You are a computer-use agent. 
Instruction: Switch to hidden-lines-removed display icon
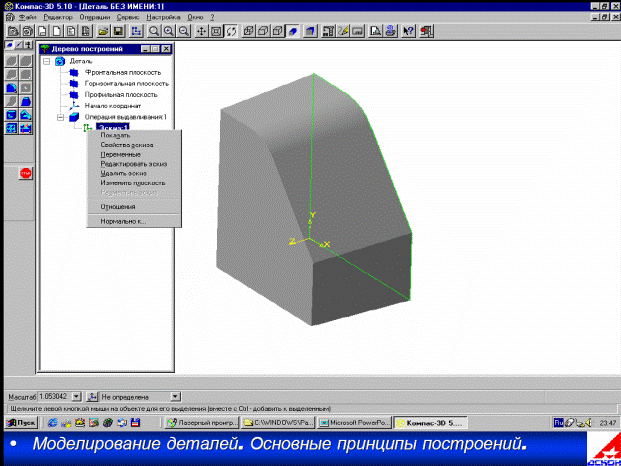(263, 31)
